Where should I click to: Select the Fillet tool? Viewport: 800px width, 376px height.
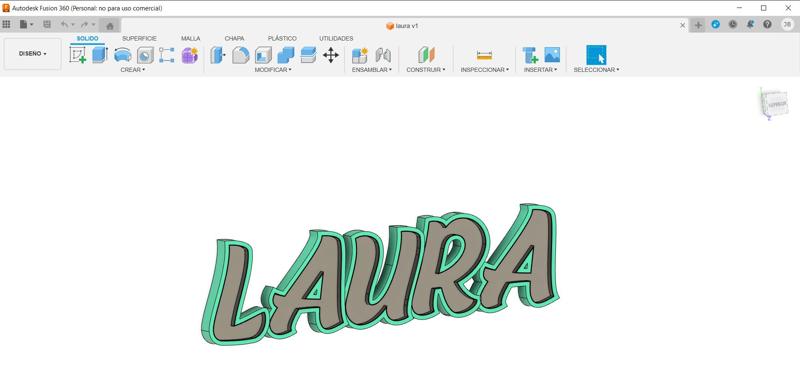(240, 55)
